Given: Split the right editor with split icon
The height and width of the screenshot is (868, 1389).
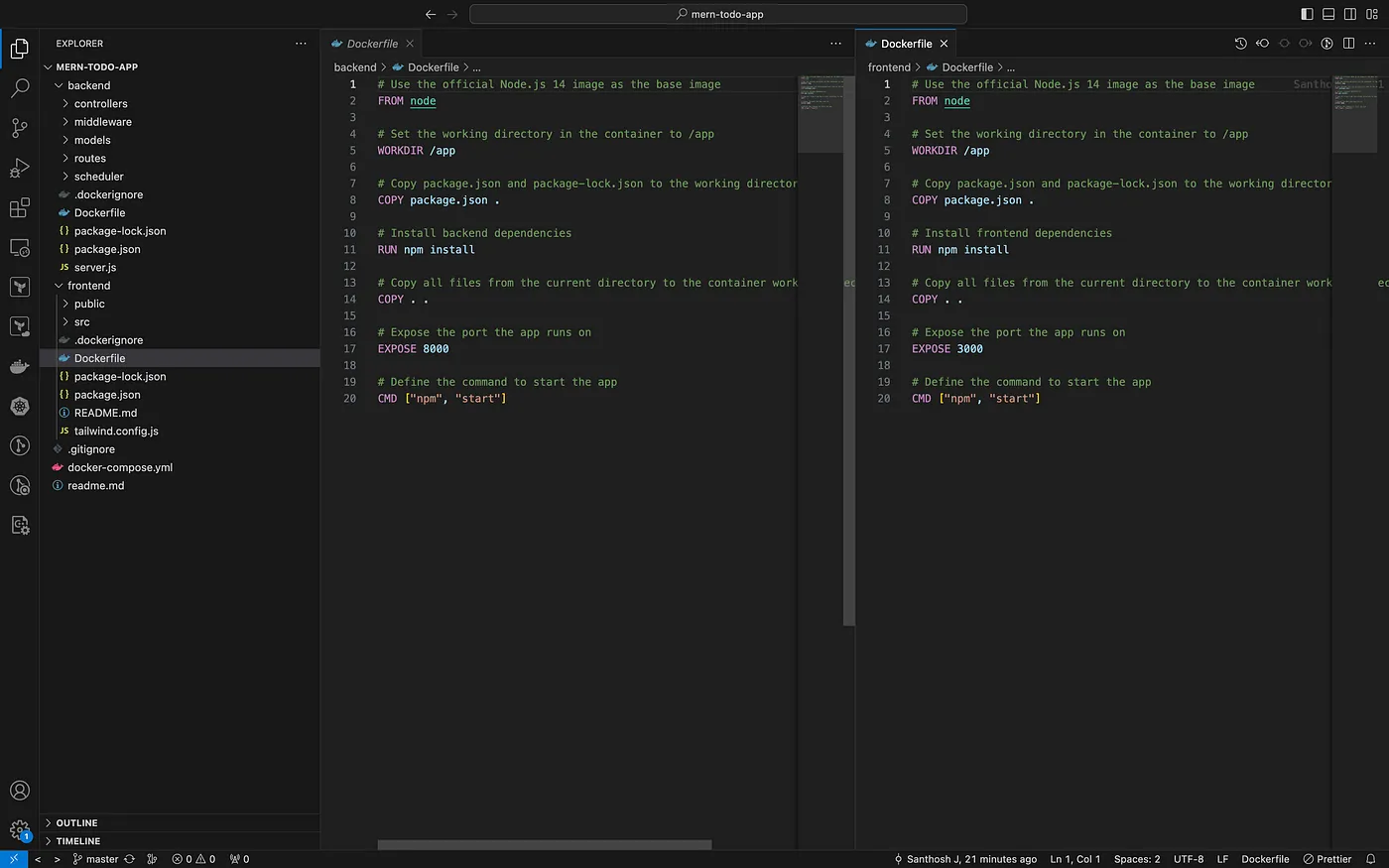Looking at the screenshot, I should [x=1348, y=44].
